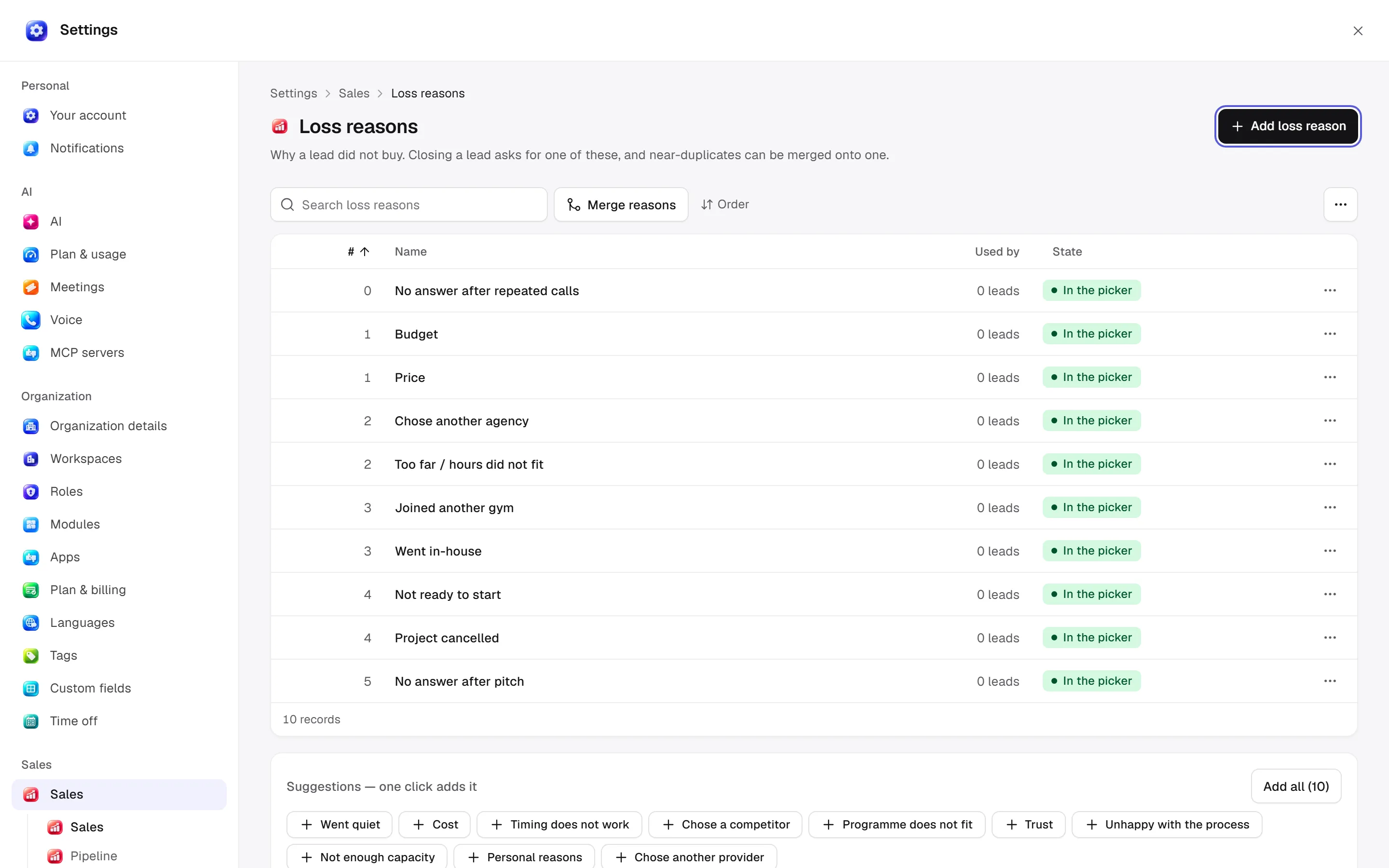Click the Merge reasons button

(x=621, y=204)
